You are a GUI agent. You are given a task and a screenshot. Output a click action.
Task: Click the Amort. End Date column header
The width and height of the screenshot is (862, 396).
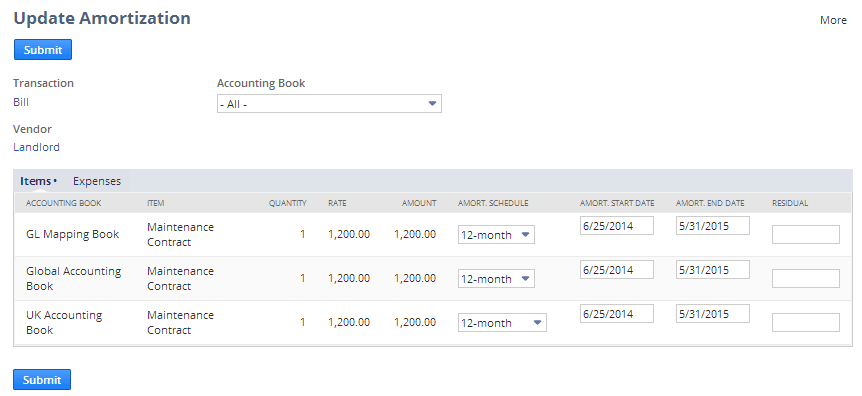point(710,204)
